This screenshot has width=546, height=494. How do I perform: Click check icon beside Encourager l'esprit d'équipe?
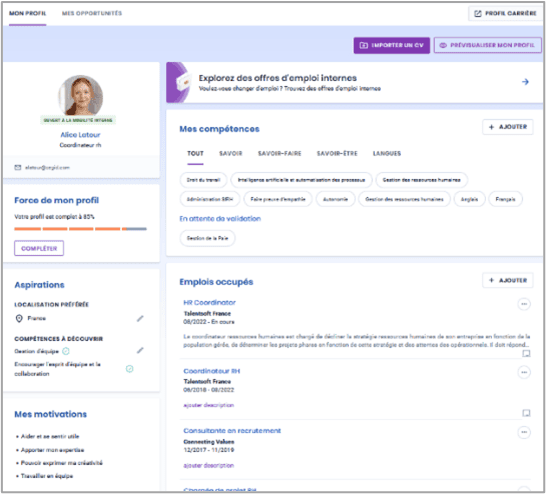click(130, 369)
